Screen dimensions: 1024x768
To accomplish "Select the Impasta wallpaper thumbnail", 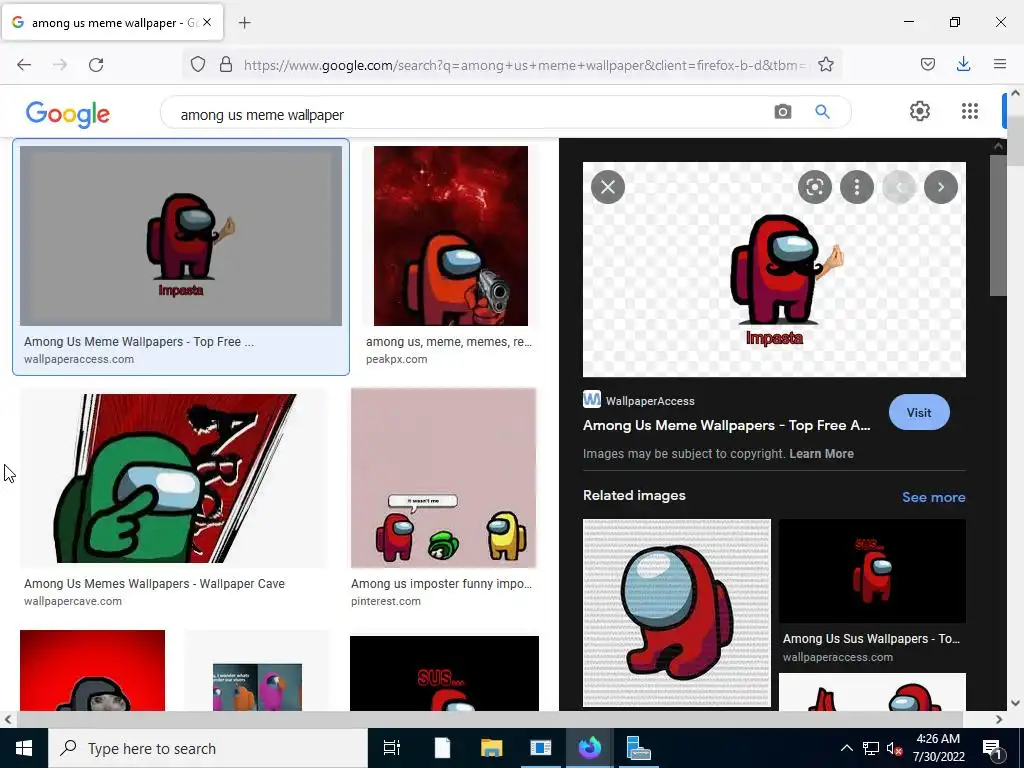I will click(x=181, y=236).
